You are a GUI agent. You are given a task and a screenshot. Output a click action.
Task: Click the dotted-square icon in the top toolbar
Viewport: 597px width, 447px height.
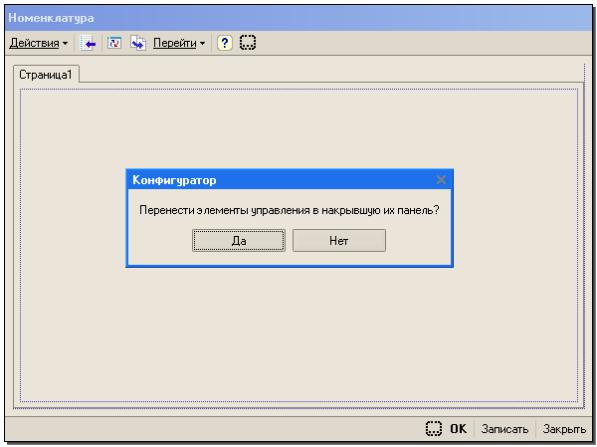coord(247,42)
